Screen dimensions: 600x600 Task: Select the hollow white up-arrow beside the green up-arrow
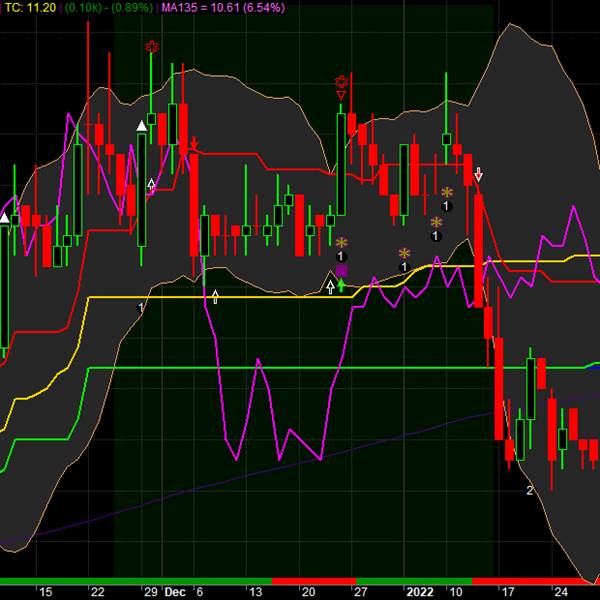330,287
